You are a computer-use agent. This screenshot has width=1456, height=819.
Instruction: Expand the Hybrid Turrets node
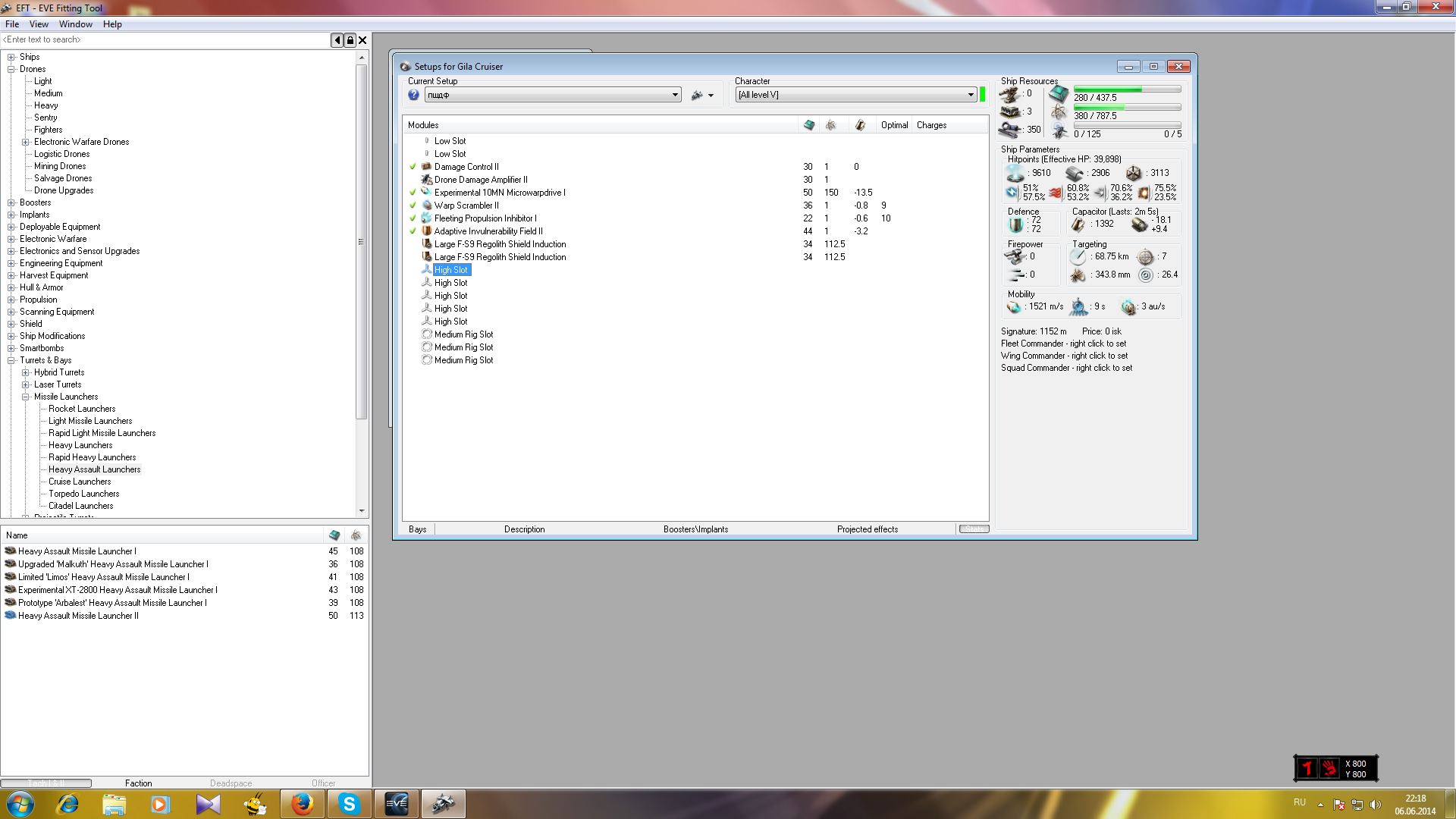(x=26, y=372)
